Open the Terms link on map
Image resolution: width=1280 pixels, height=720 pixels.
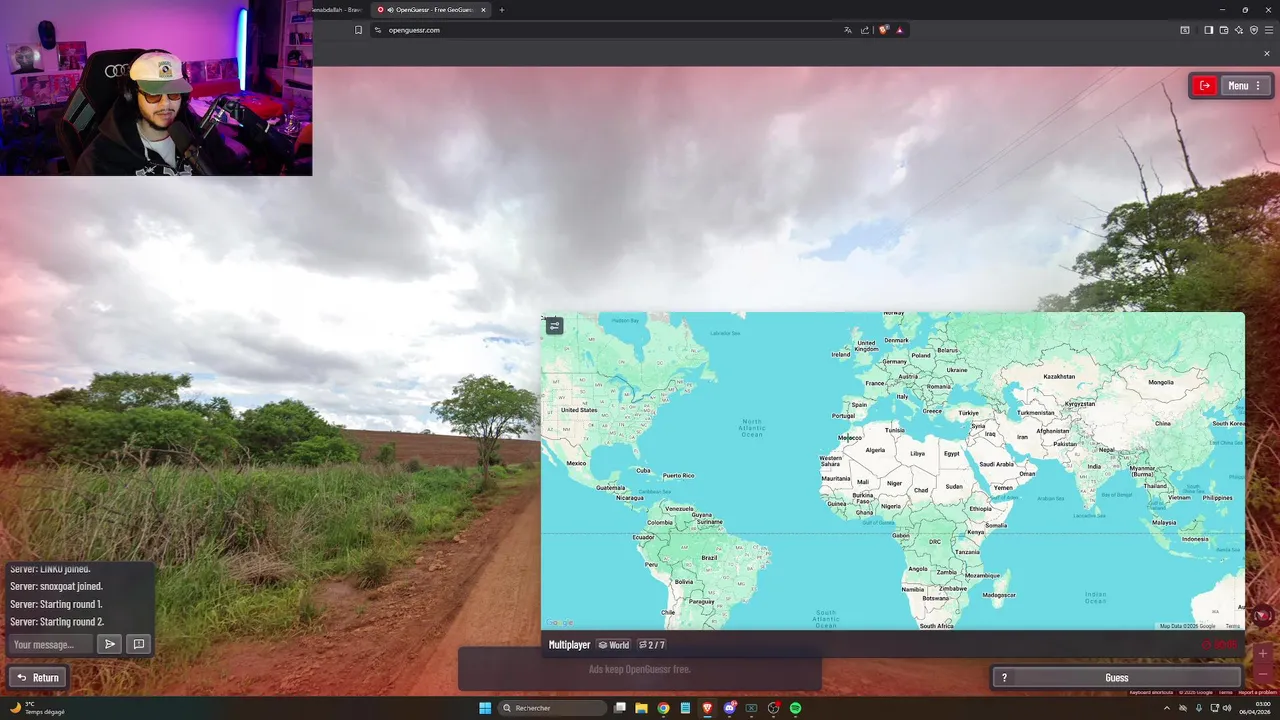coord(1232,626)
